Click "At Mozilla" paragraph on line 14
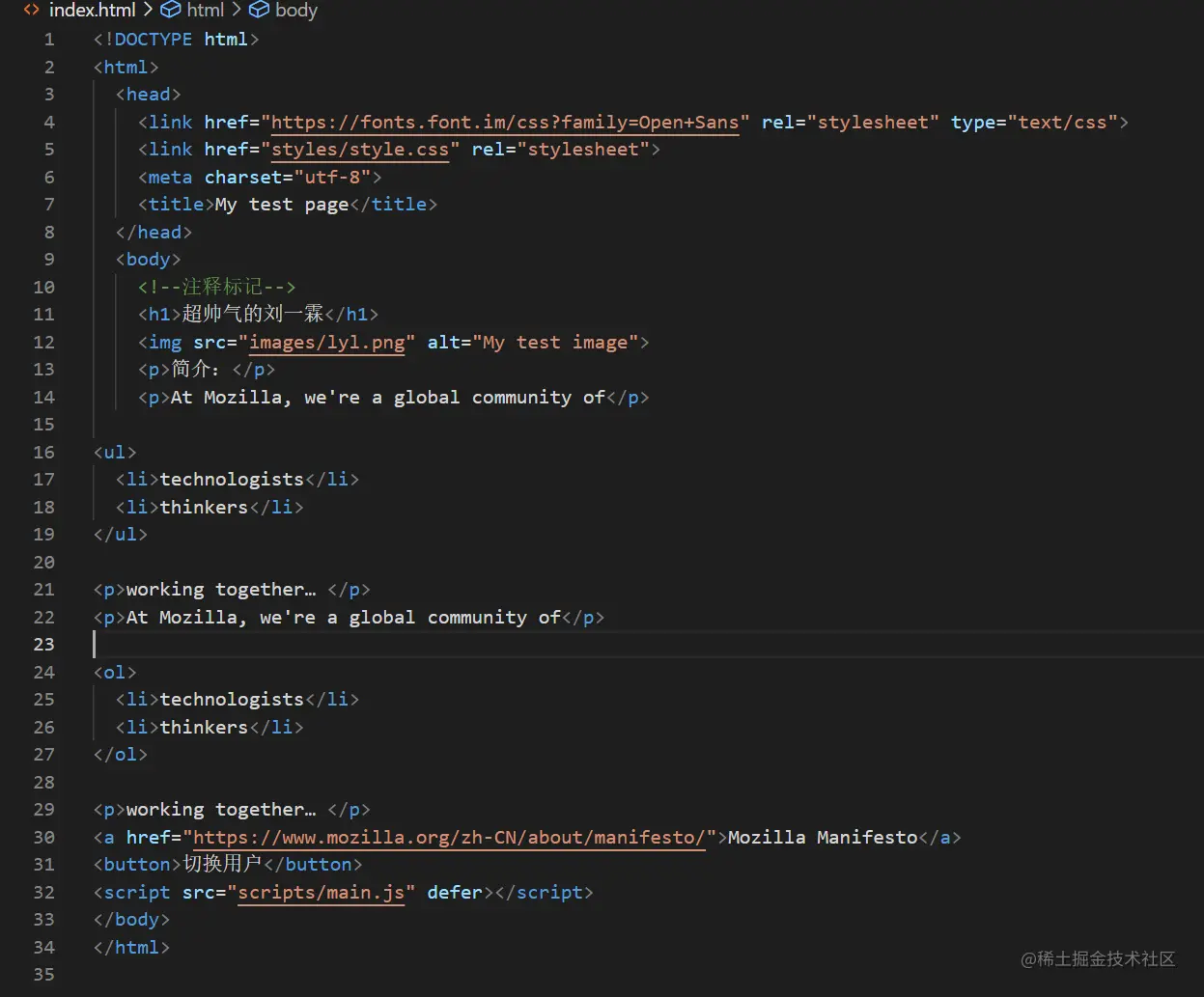1204x997 pixels. [x=394, y=398]
